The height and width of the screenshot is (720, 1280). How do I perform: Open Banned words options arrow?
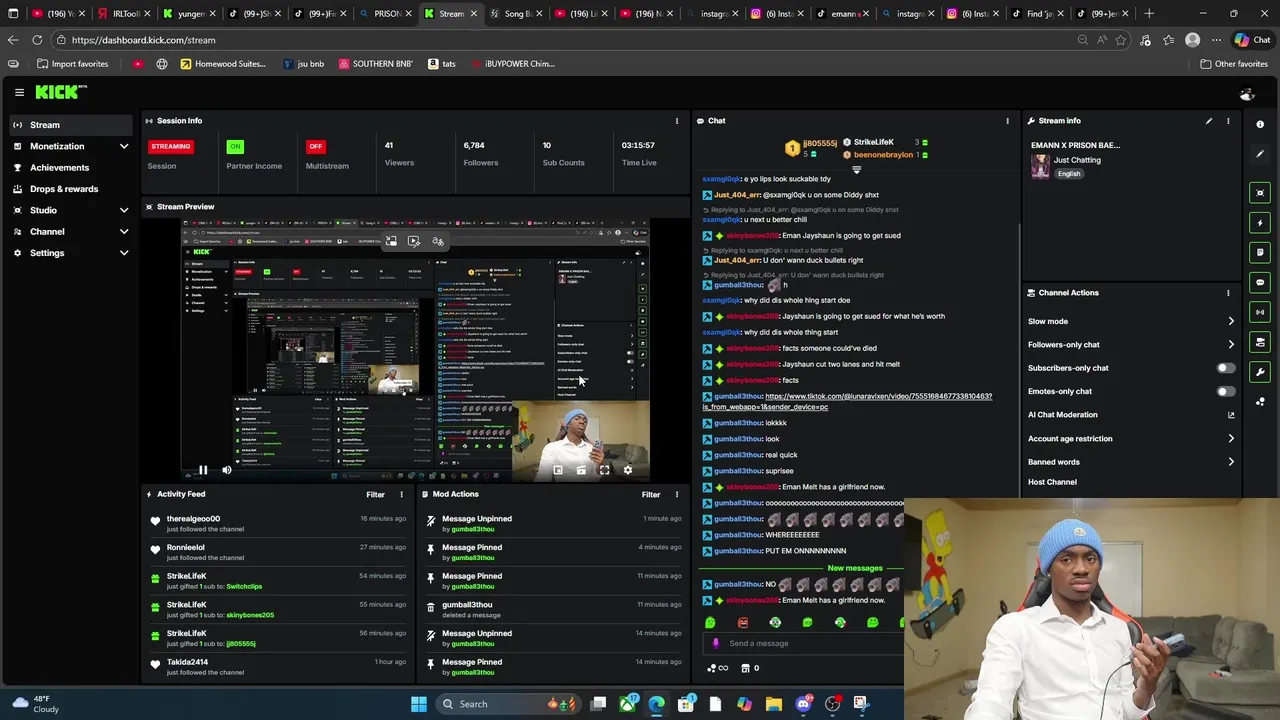tap(1231, 462)
